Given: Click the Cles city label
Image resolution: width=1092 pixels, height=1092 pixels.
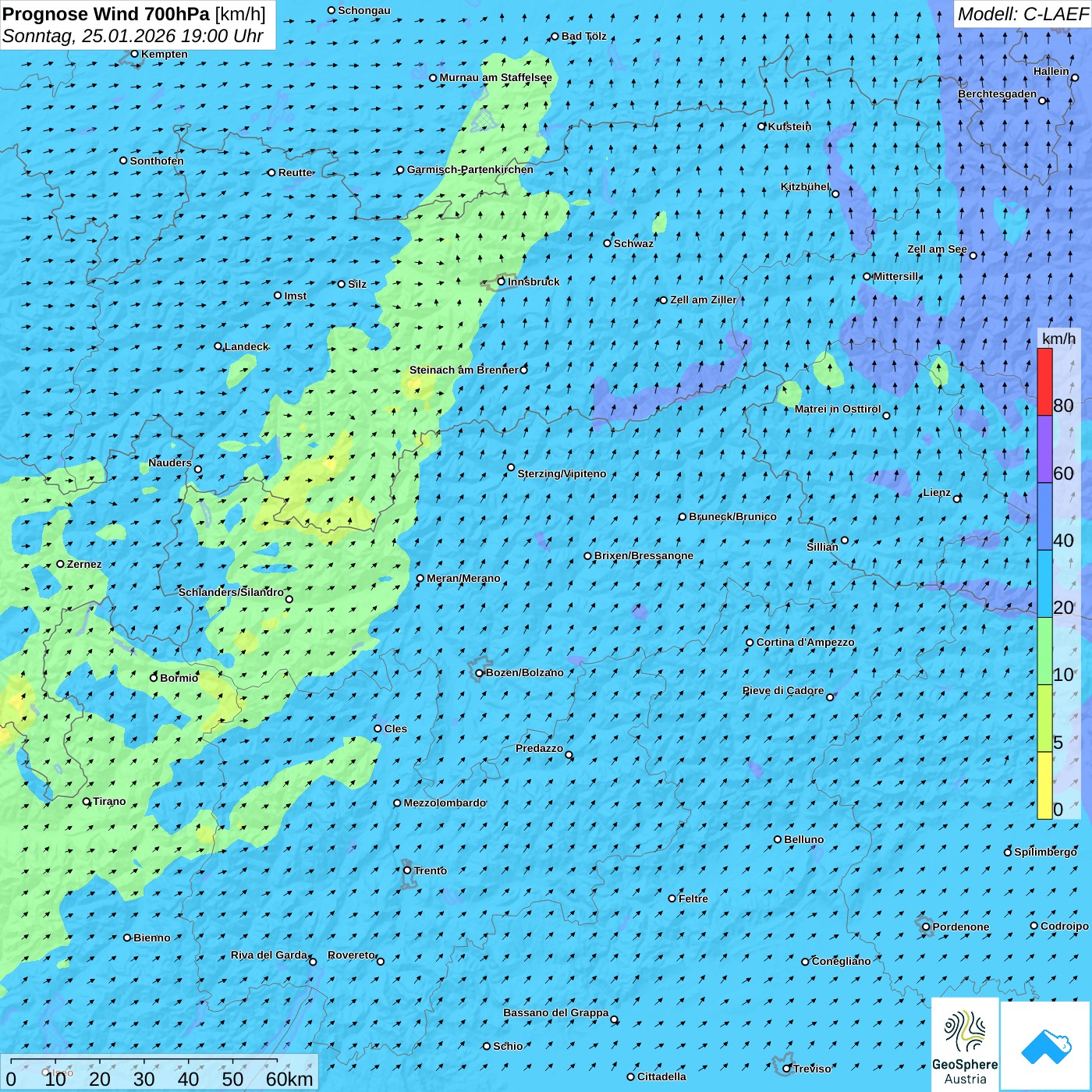Looking at the screenshot, I should click(395, 729).
